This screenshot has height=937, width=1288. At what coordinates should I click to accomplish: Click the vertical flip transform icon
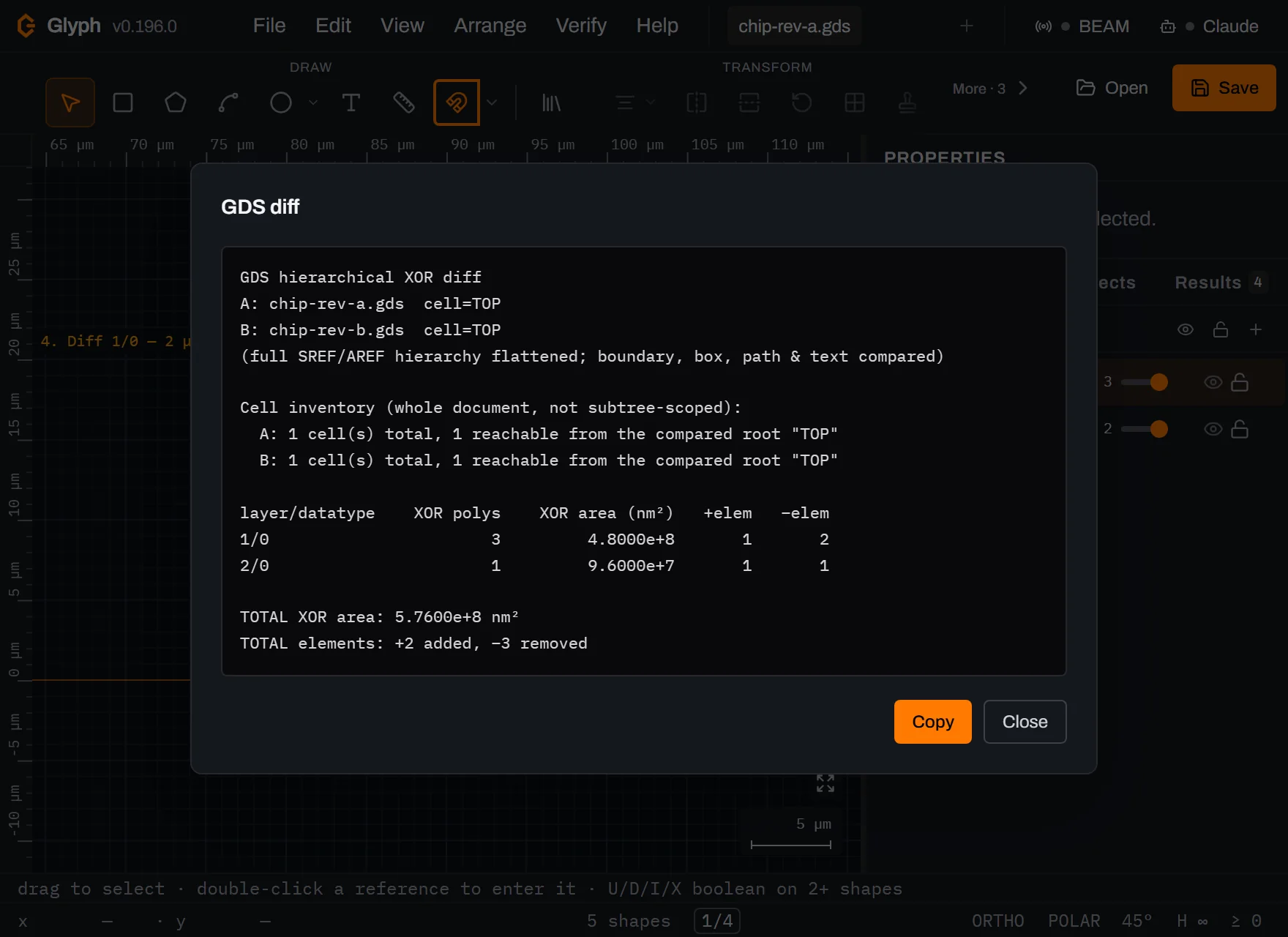(749, 102)
